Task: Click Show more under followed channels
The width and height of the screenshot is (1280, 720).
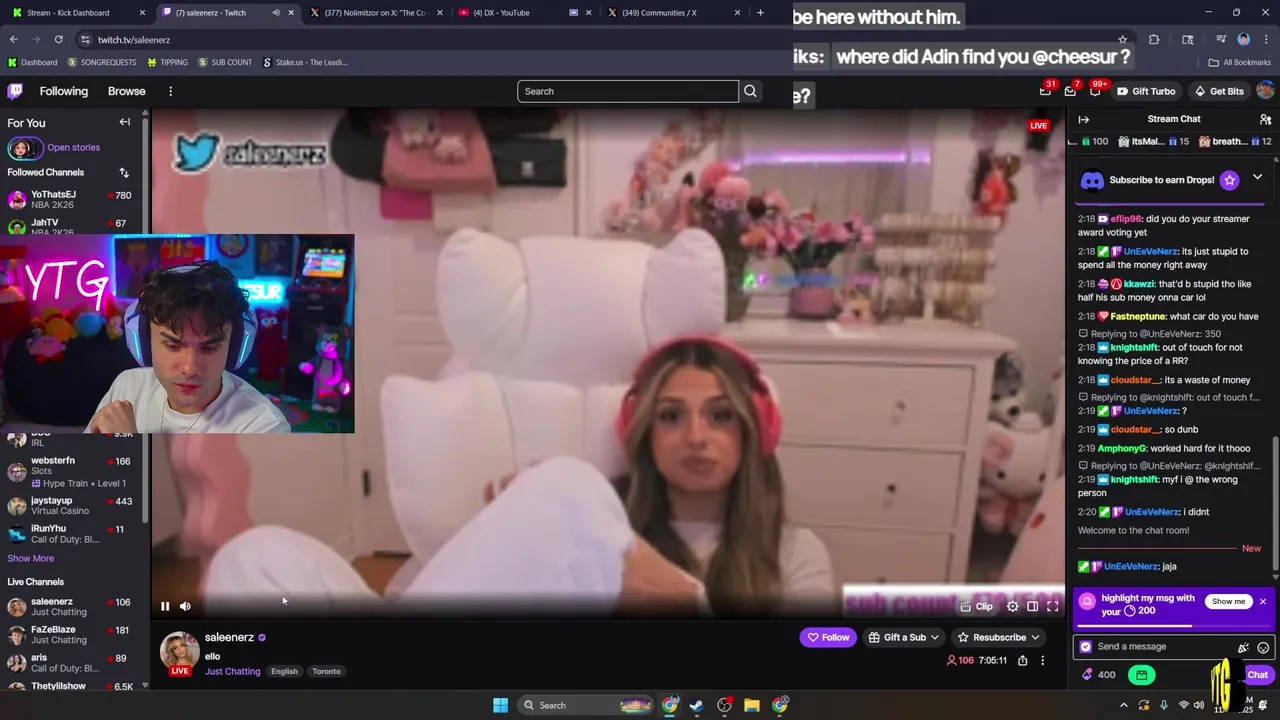Action: tap(31, 558)
